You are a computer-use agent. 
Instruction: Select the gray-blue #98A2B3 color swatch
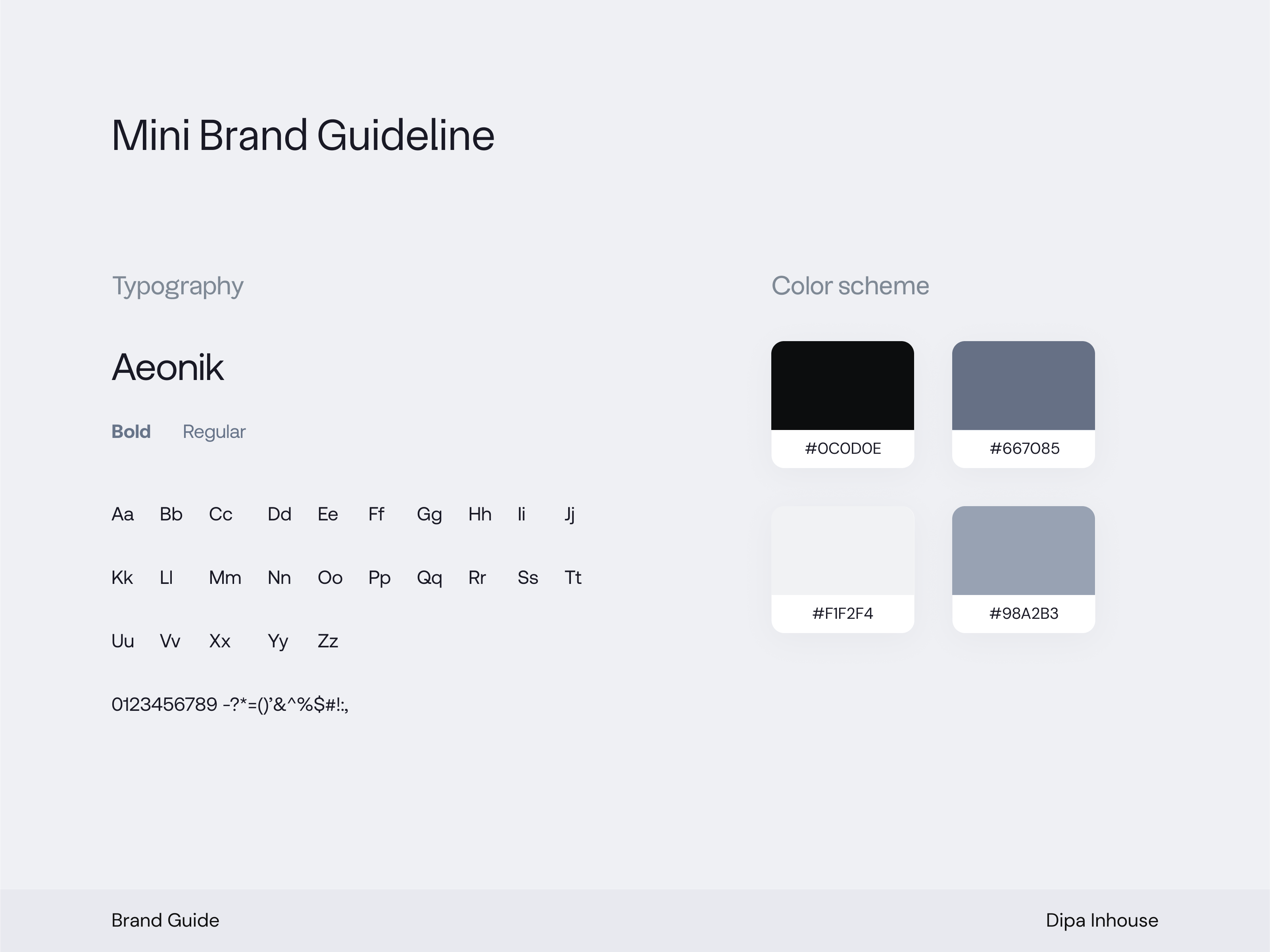pyautogui.click(x=1023, y=550)
